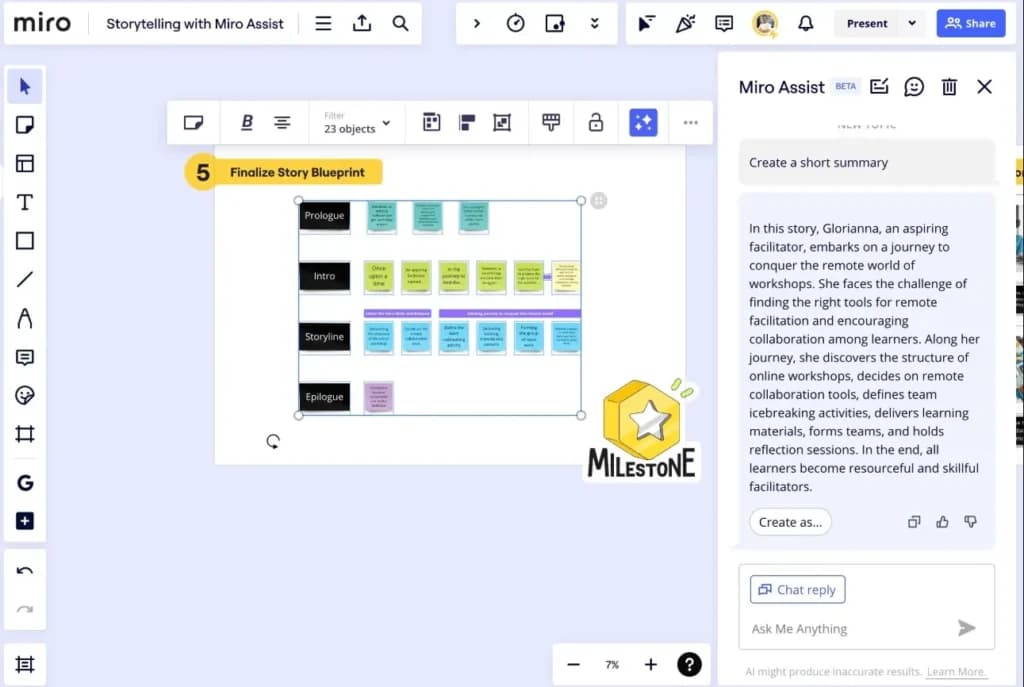This screenshot has width=1024, height=687.
Task: Click the Share button
Action: click(970, 24)
